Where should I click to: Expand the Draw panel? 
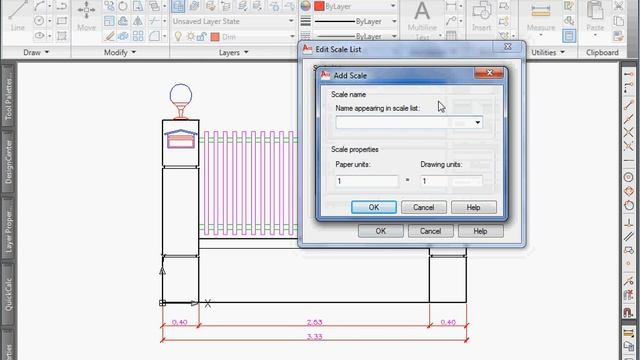(x=36, y=52)
